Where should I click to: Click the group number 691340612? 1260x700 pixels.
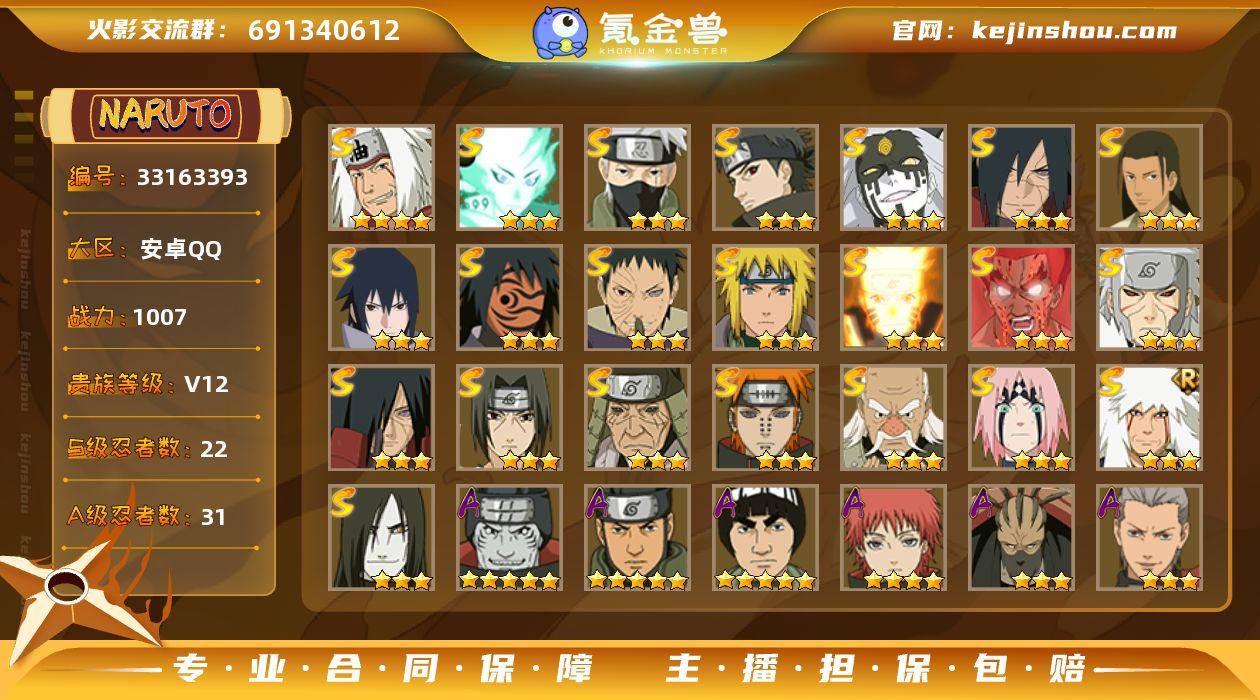tap(324, 30)
